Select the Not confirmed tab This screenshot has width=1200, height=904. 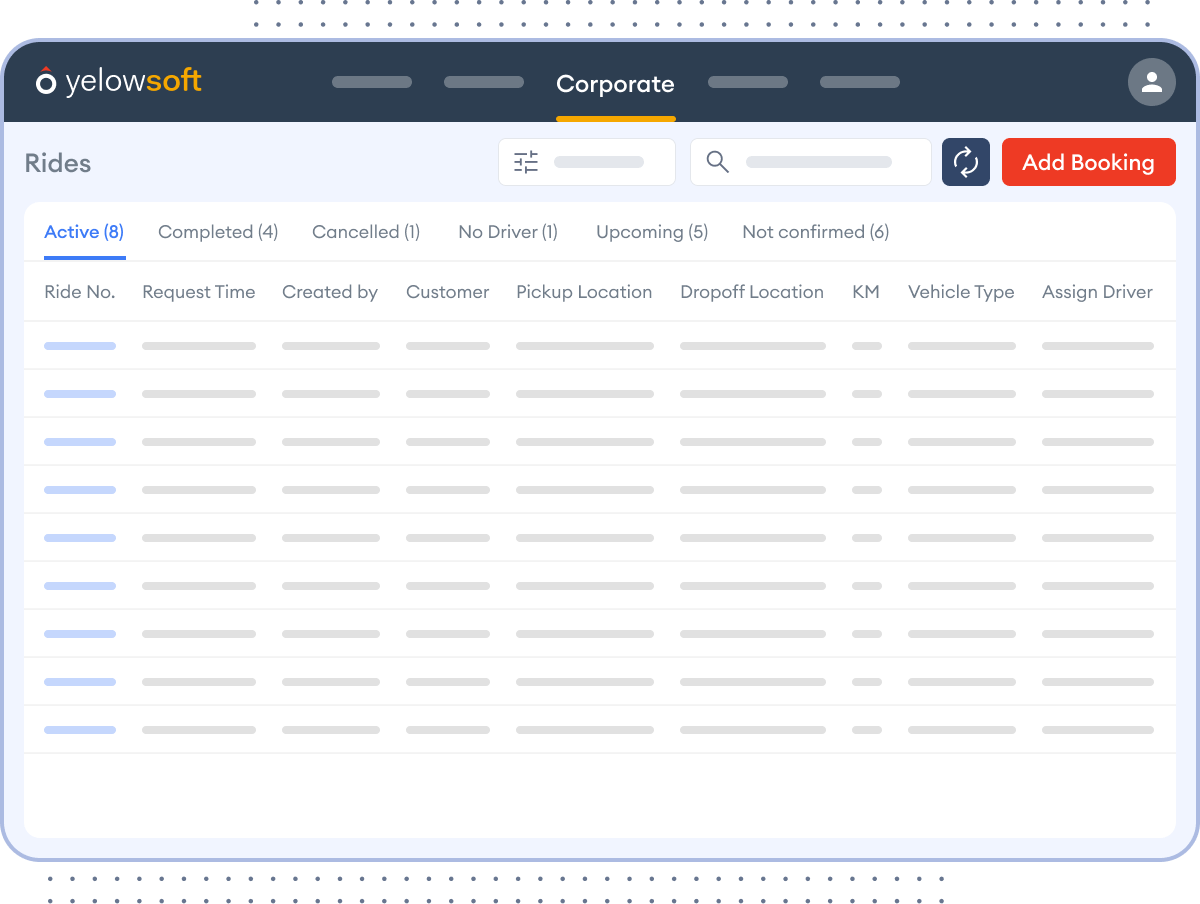click(x=815, y=231)
